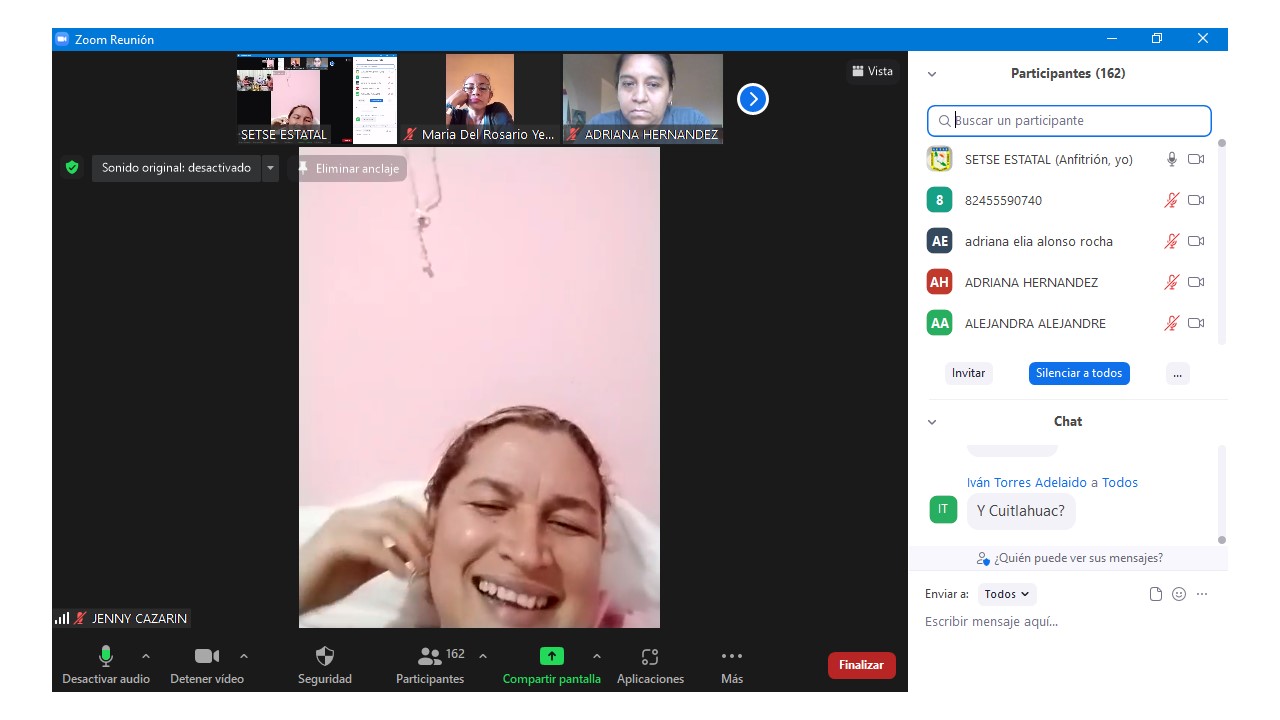Click the red AH avatar icon

[939, 282]
